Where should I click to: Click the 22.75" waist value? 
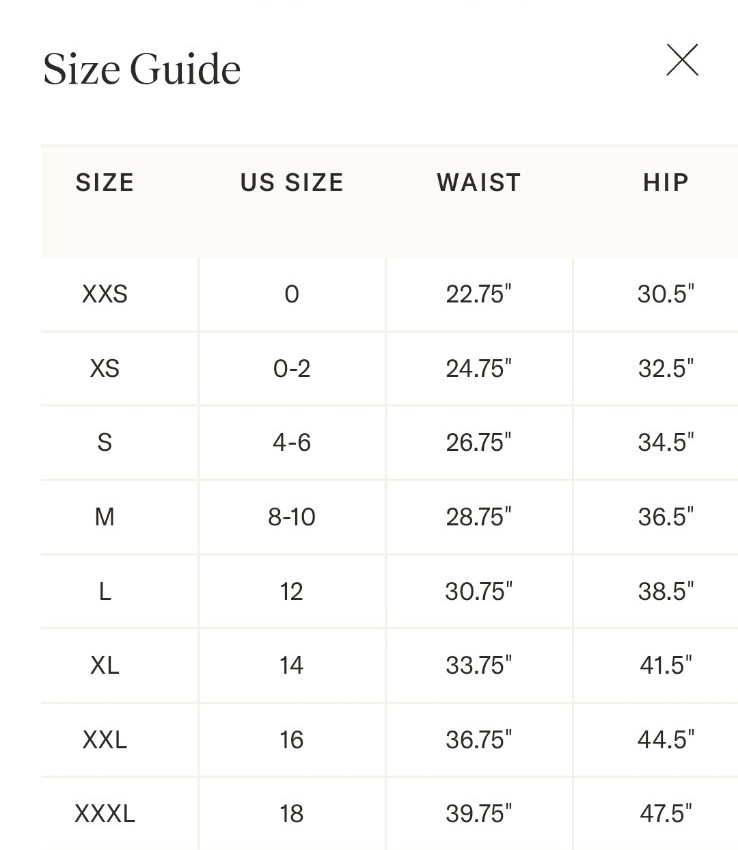coord(479,294)
